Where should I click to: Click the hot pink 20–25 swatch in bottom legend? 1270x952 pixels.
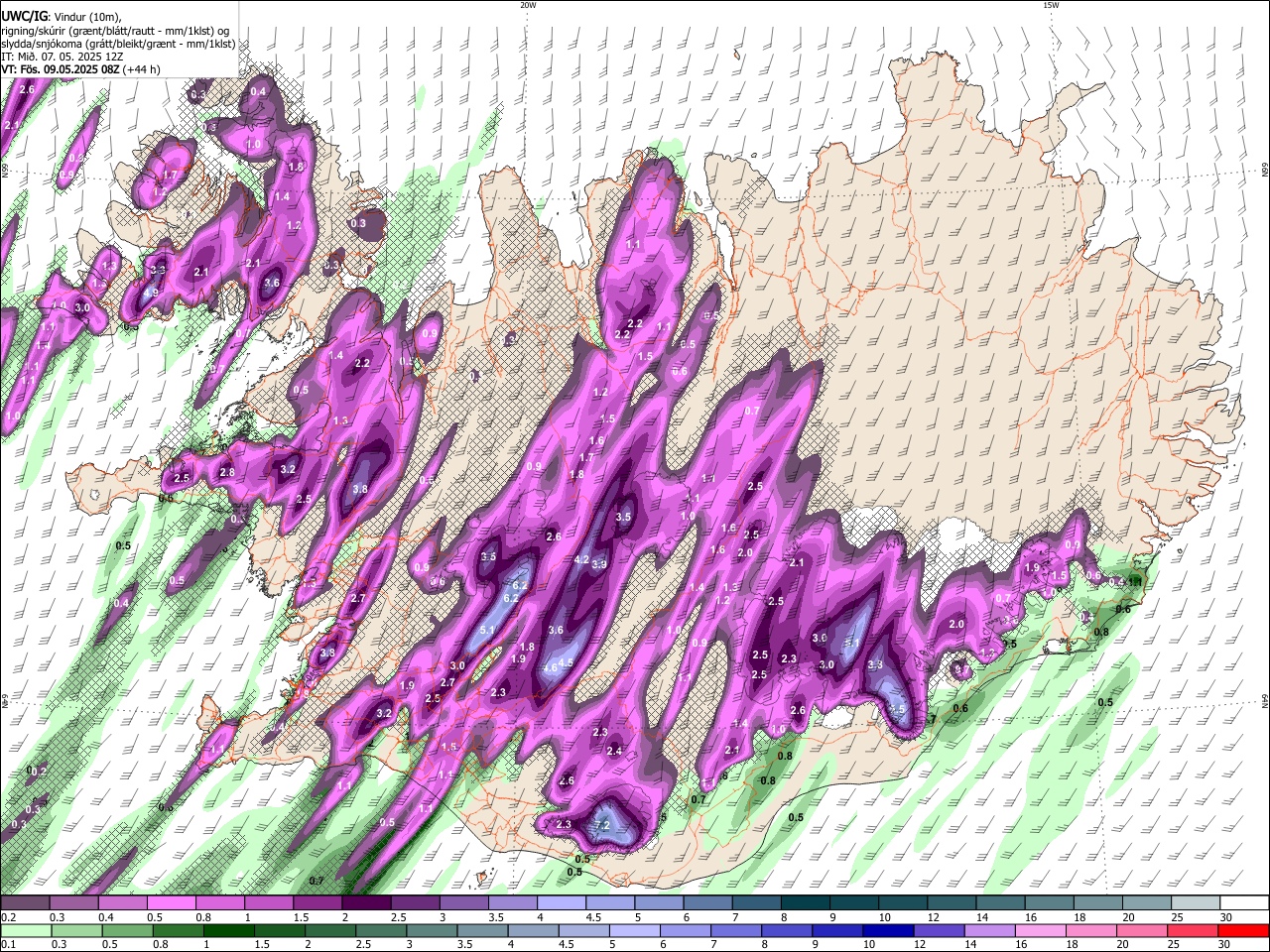(x=1142, y=930)
